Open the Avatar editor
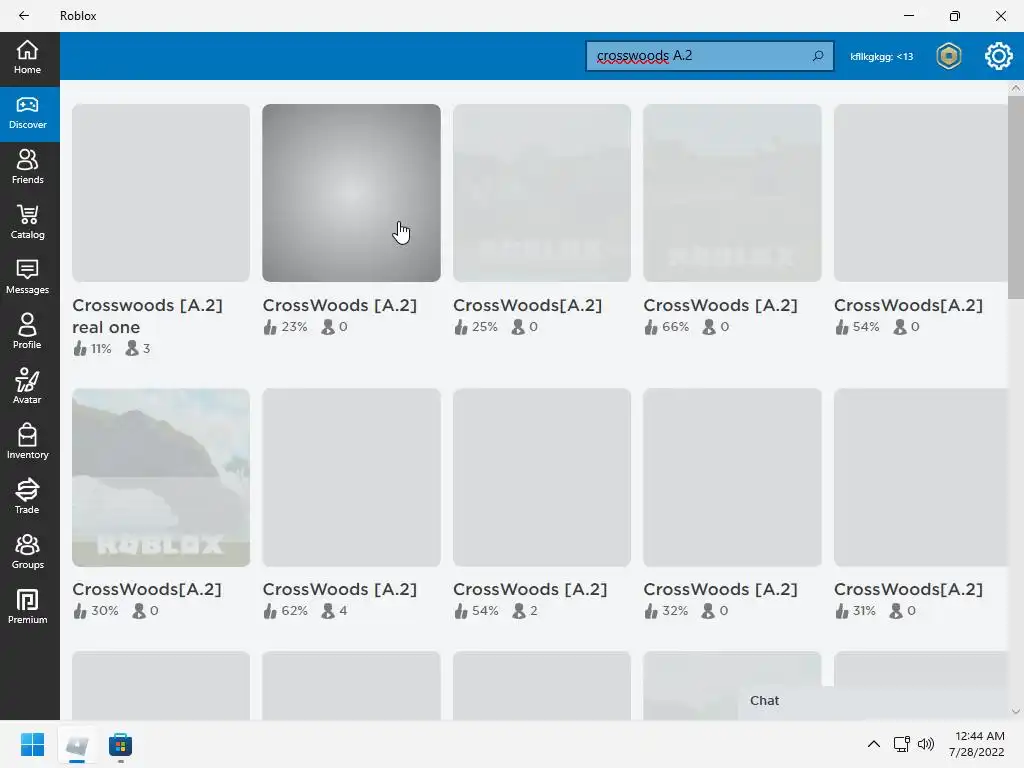1024x768 pixels. point(29,388)
